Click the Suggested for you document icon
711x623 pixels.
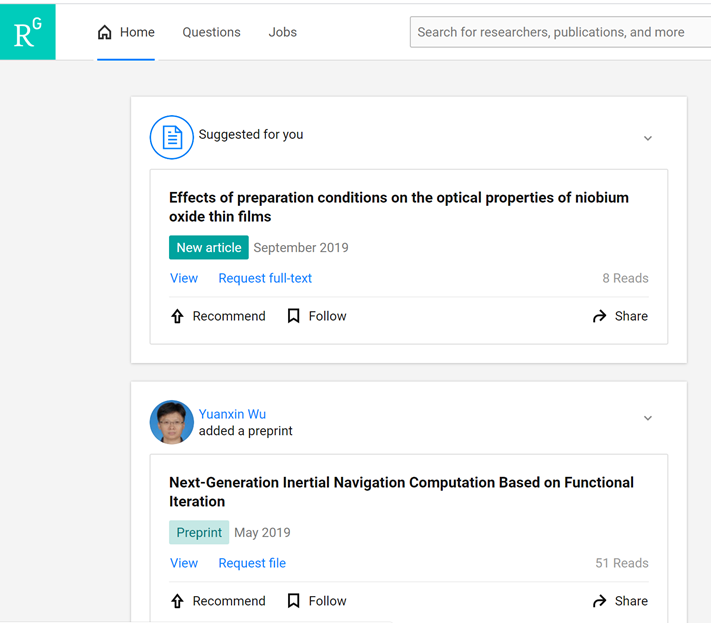171,137
